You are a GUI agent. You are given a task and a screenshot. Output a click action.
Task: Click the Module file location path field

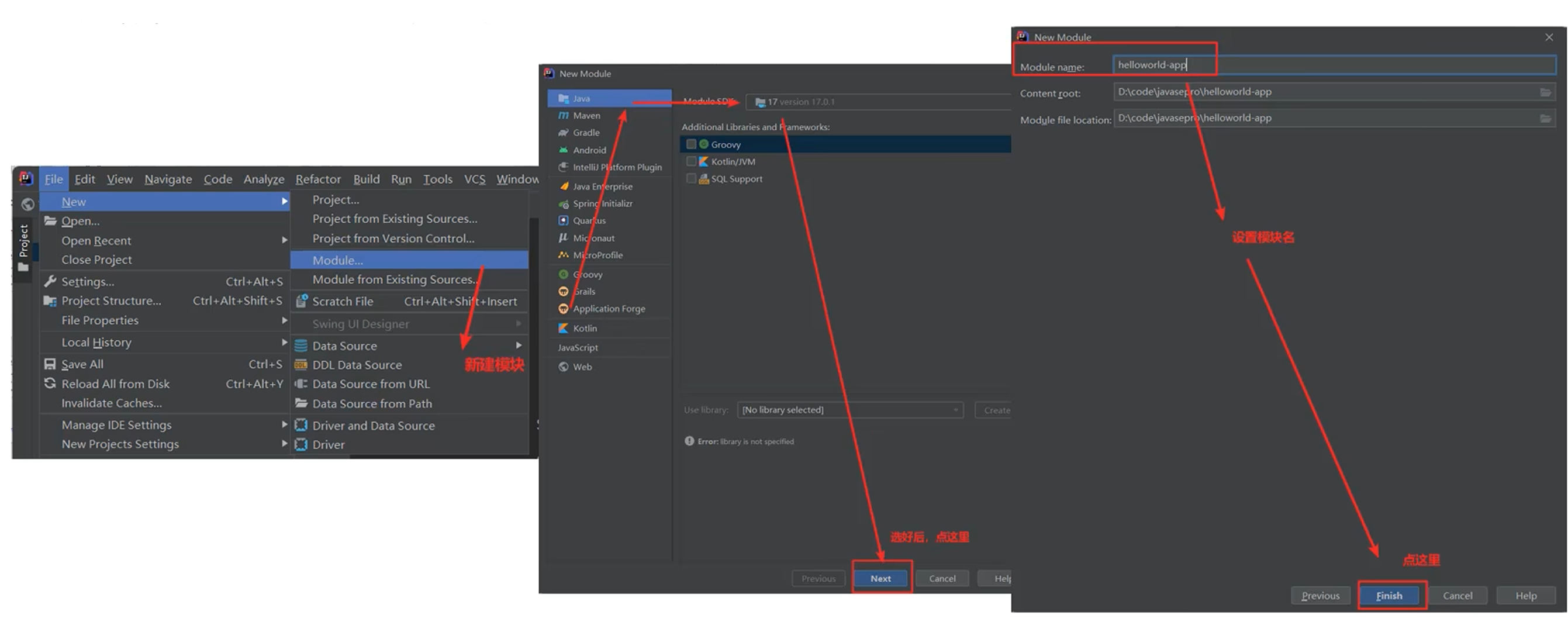[1334, 118]
